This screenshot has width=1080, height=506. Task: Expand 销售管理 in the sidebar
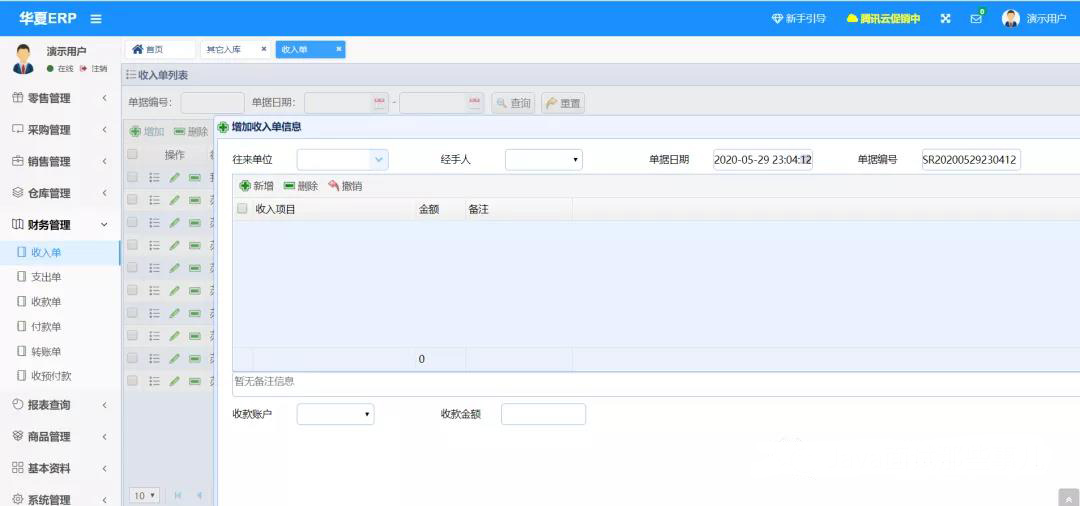(x=60, y=162)
